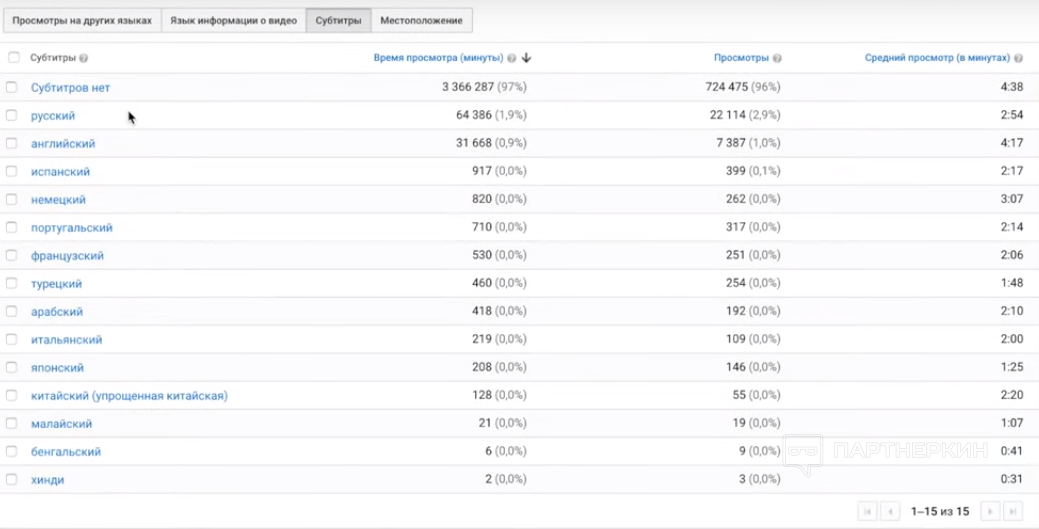The image size is (1039, 529).
Task: Click help icon beside Просмотры column
Action: (777, 58)
